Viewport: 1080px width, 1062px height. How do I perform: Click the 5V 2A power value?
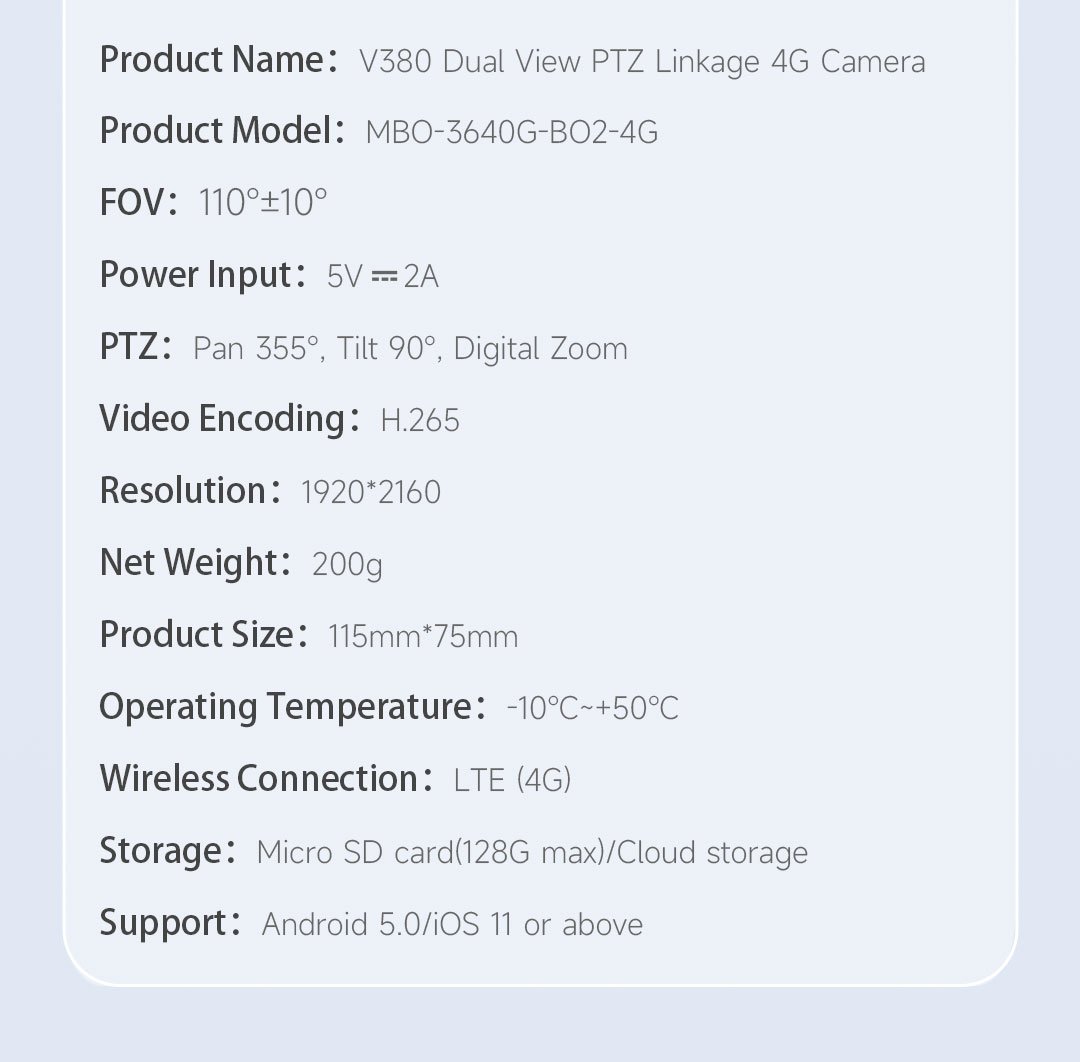pos(382,277)
